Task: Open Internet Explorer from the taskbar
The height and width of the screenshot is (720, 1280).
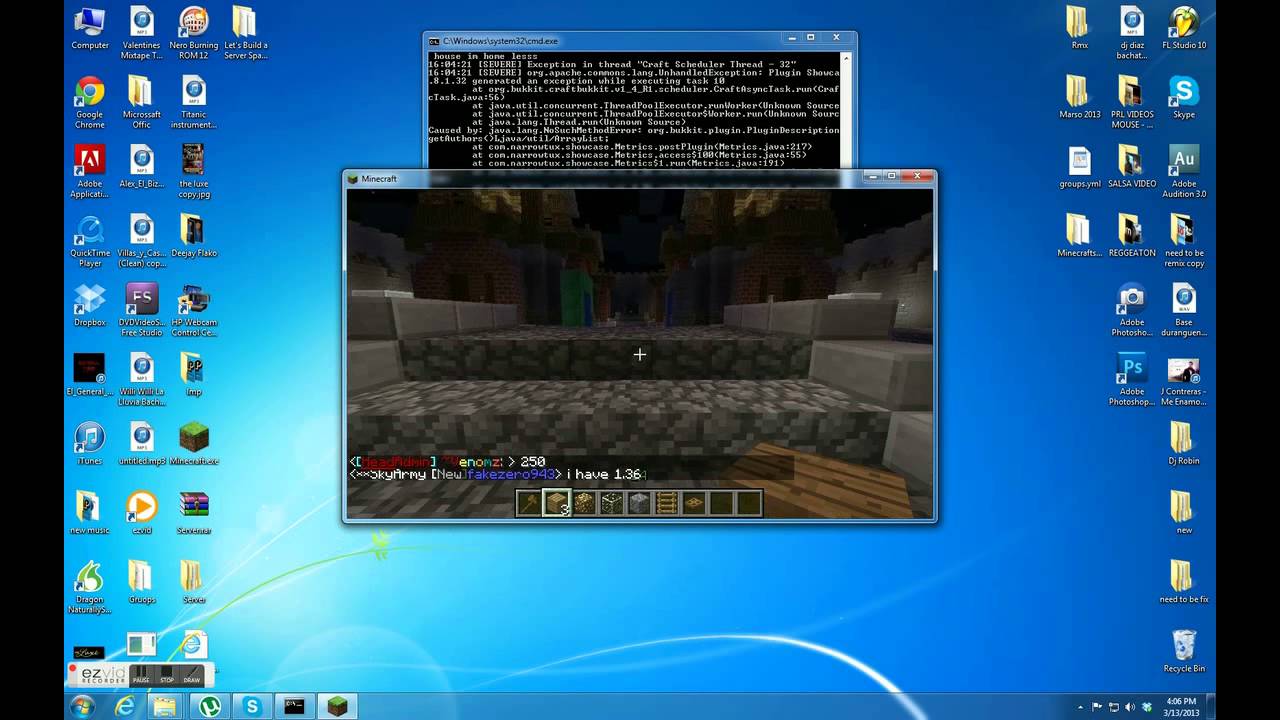Action: (x=125, y=706)
